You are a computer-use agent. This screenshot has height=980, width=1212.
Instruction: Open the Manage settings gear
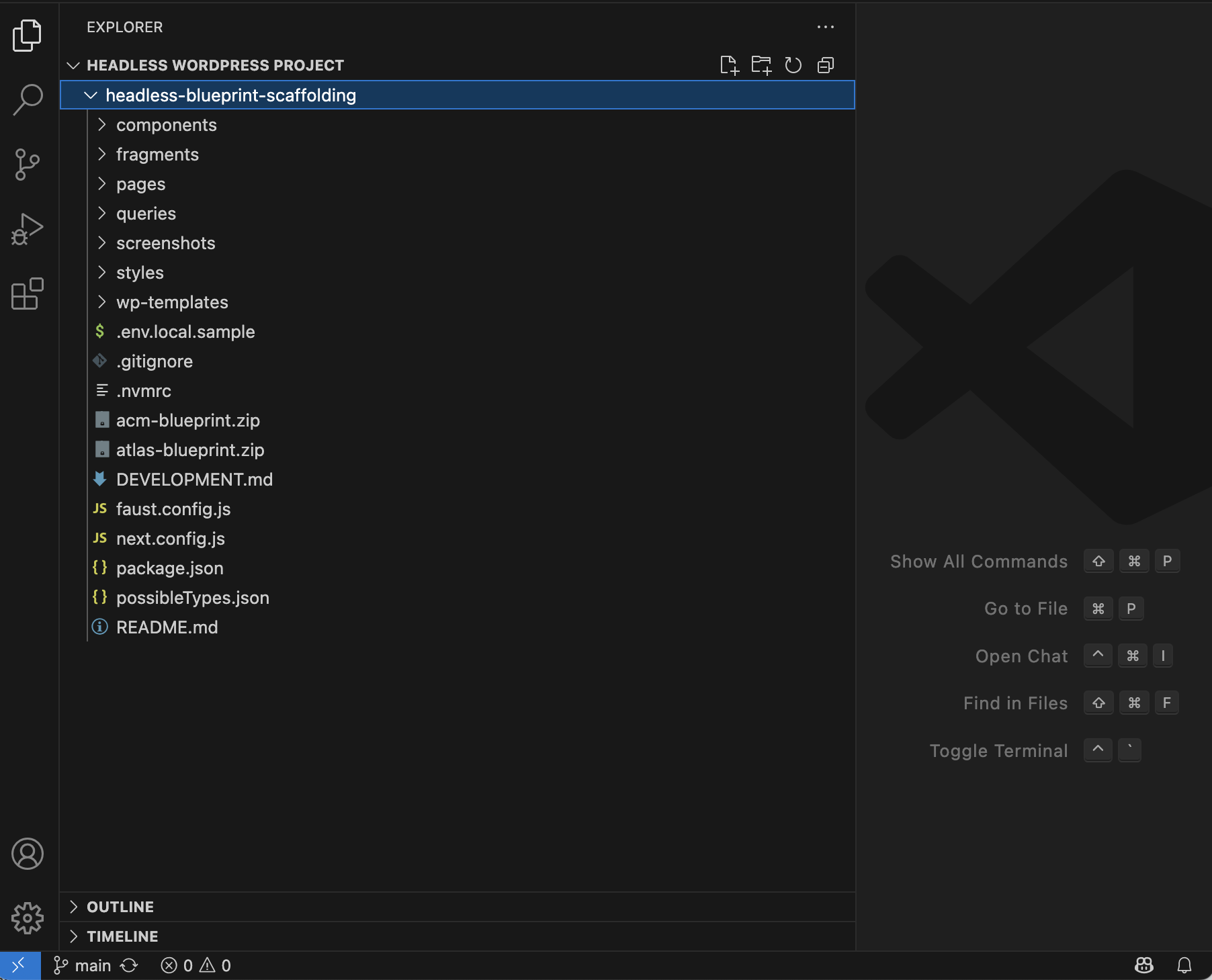pyautogui.click(x=27, y=918)
